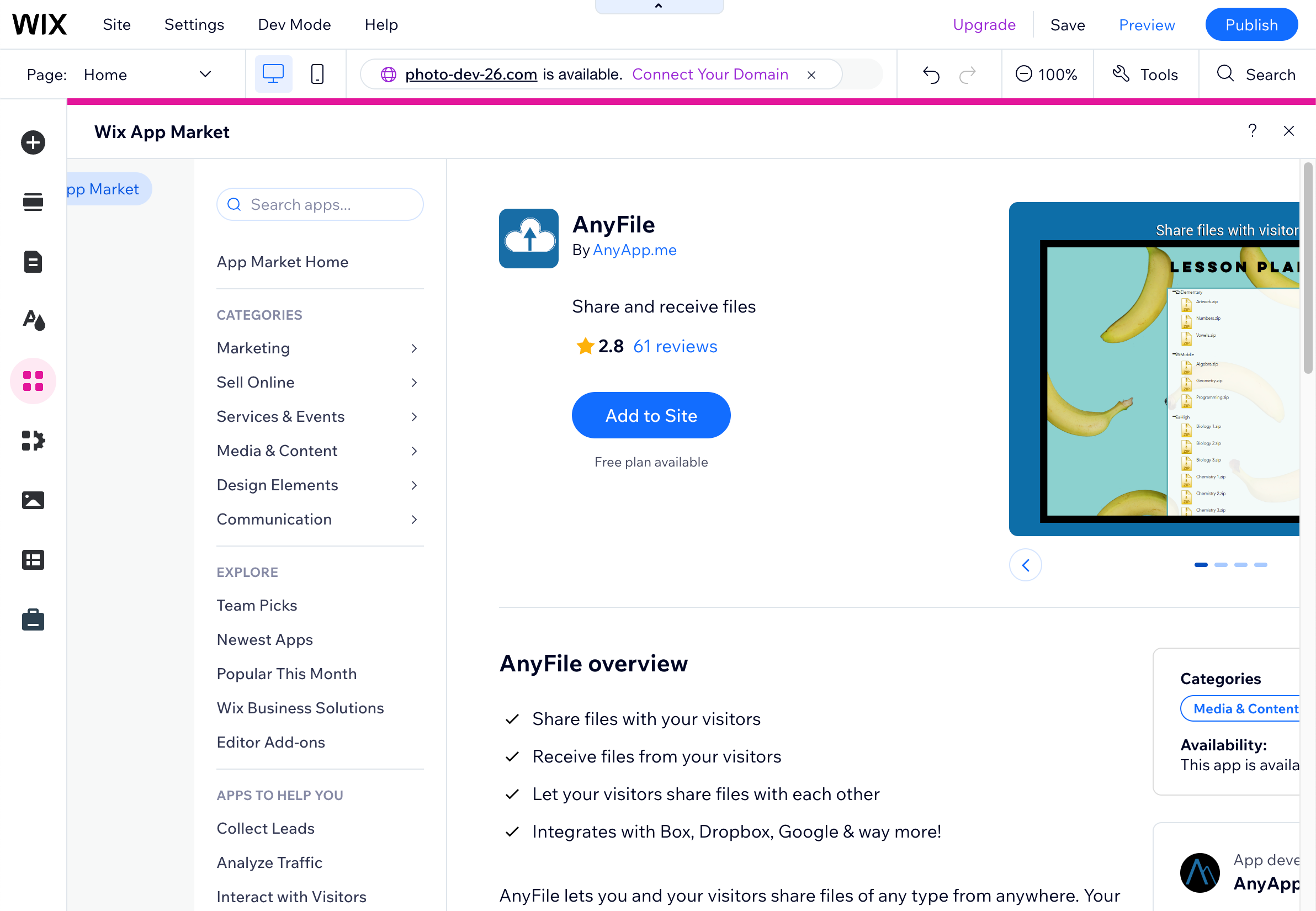The width and height of the screenshot is (1316, 911).
Task: Open Team Picks
Action: [x=257, y=605]
